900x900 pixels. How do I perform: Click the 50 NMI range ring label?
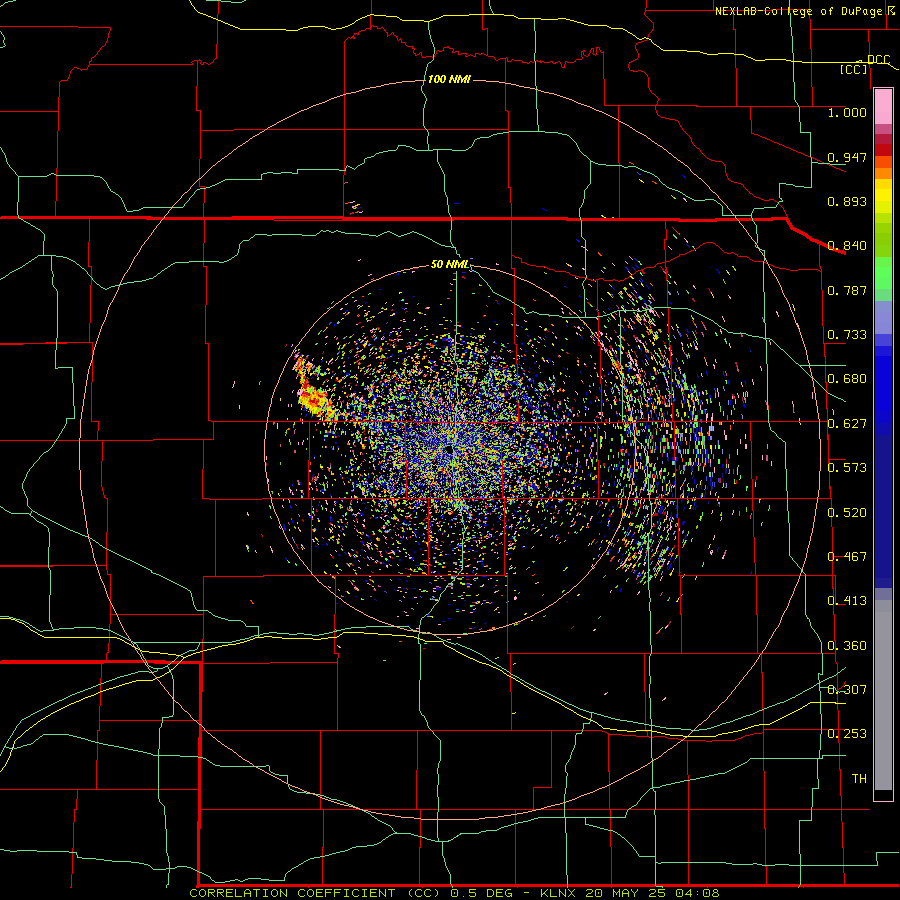point(449,265)
